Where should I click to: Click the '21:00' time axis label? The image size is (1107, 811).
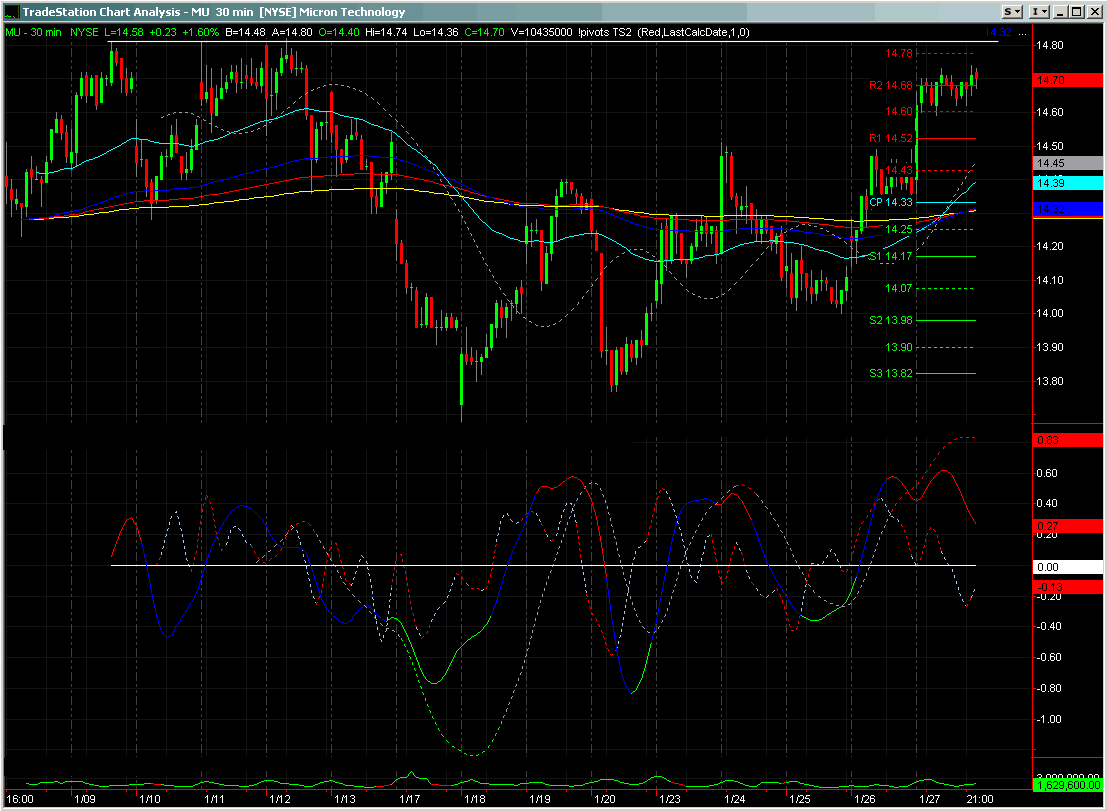tap(980, 799)
